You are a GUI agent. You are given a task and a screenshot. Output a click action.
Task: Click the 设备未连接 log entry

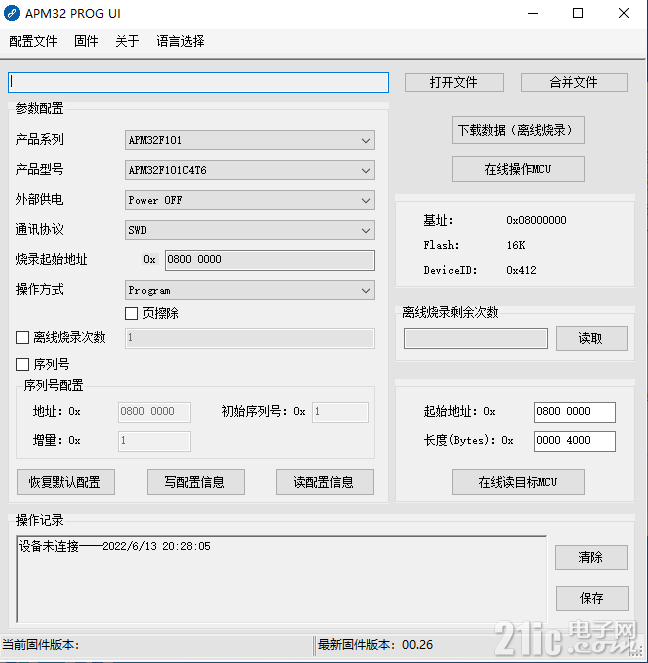pyautogui.click(x=114, y=546)
